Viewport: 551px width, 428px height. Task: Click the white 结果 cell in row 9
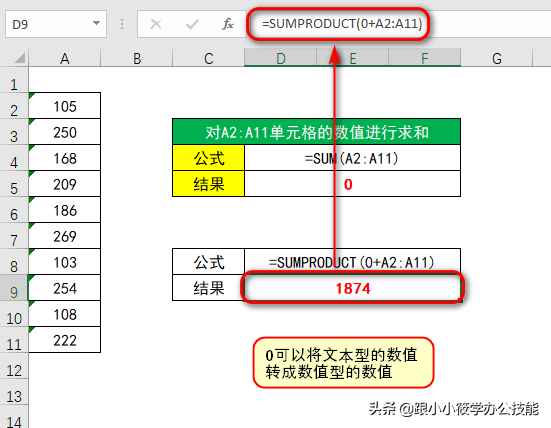pos(208,288)
